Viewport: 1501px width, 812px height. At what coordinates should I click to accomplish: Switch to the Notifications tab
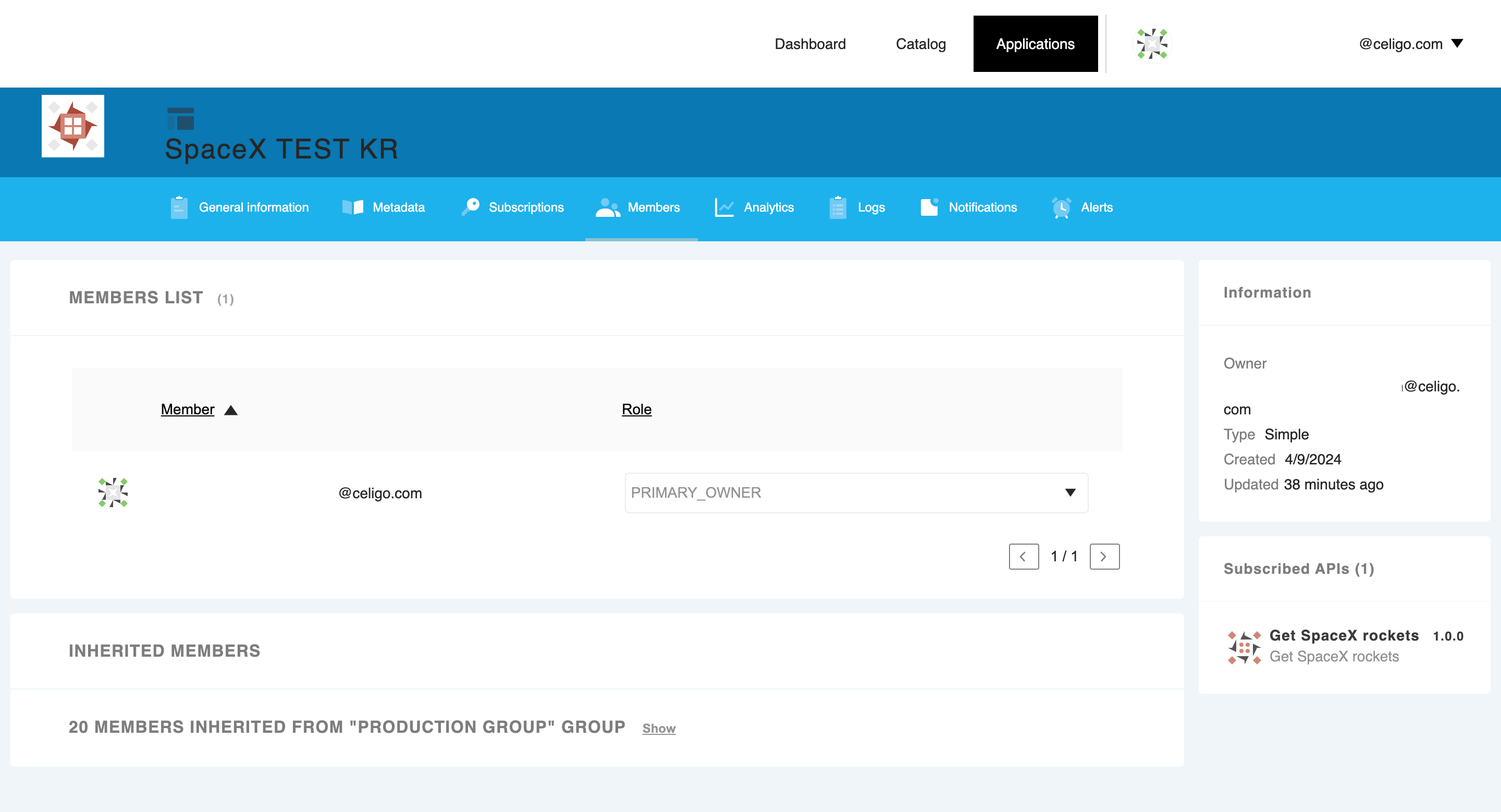coord(968,207)
